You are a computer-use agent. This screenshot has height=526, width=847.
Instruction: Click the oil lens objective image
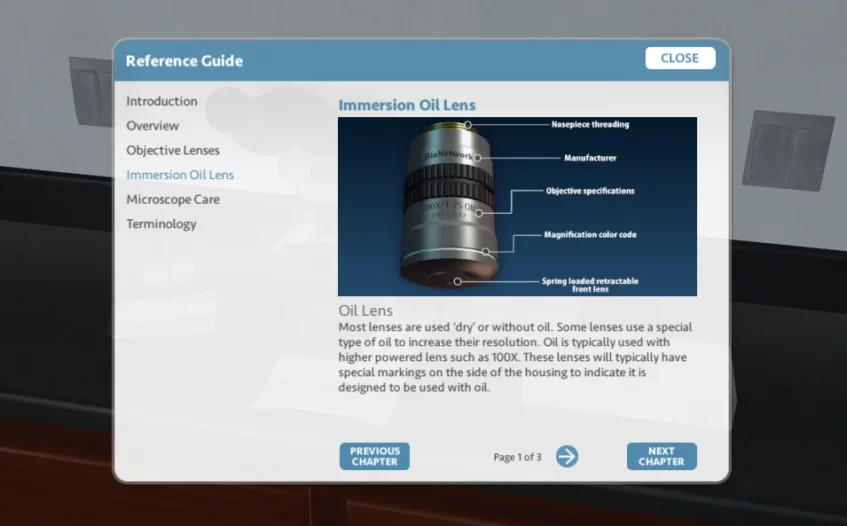(x=448, y=207)
